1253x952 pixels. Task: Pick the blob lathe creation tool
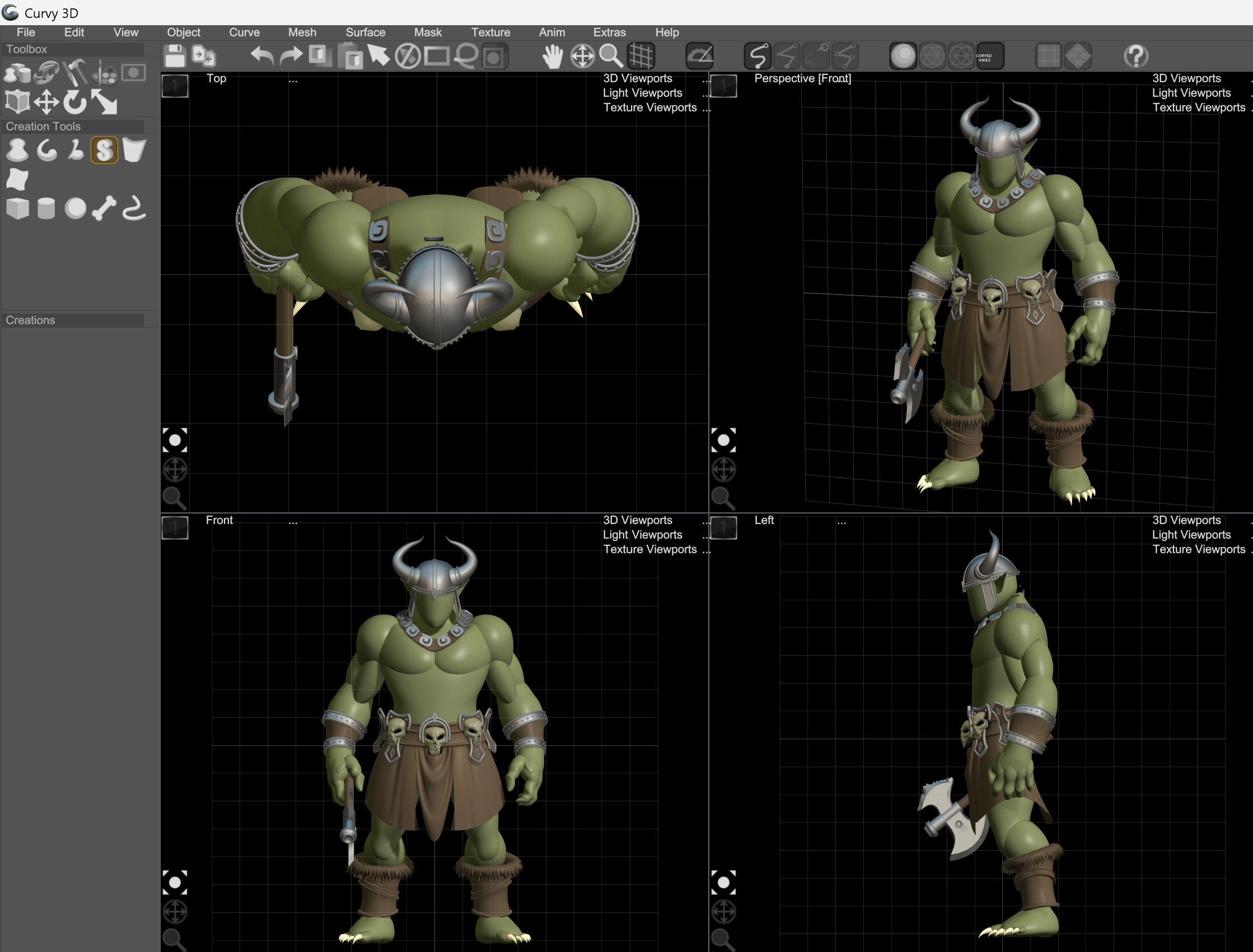click(x=17, y=151)
